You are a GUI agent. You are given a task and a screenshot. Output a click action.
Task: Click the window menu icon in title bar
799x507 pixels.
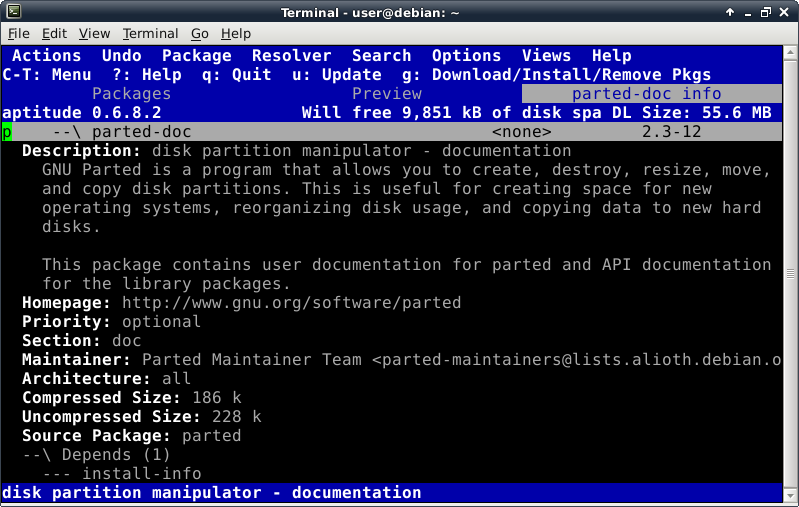click(12, 10)
